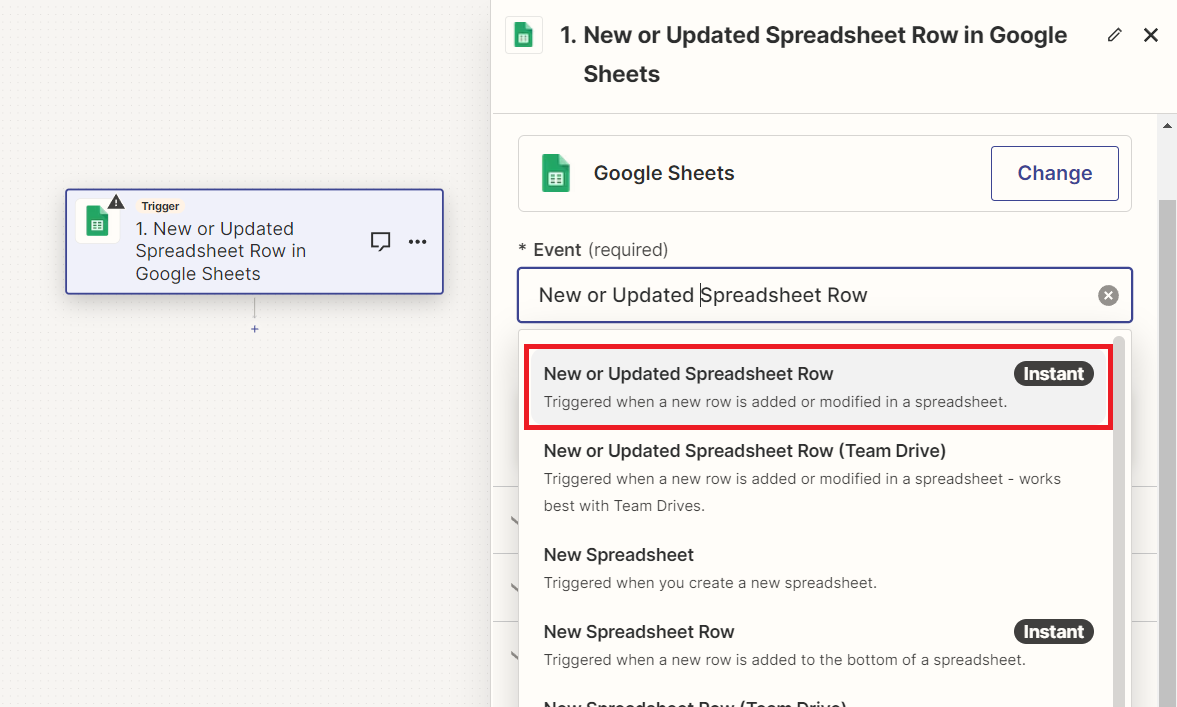The height and width of the screenshot is (707, 1177).
Task: Add a new step via the plus icon
Action: [x=255, y=328]
